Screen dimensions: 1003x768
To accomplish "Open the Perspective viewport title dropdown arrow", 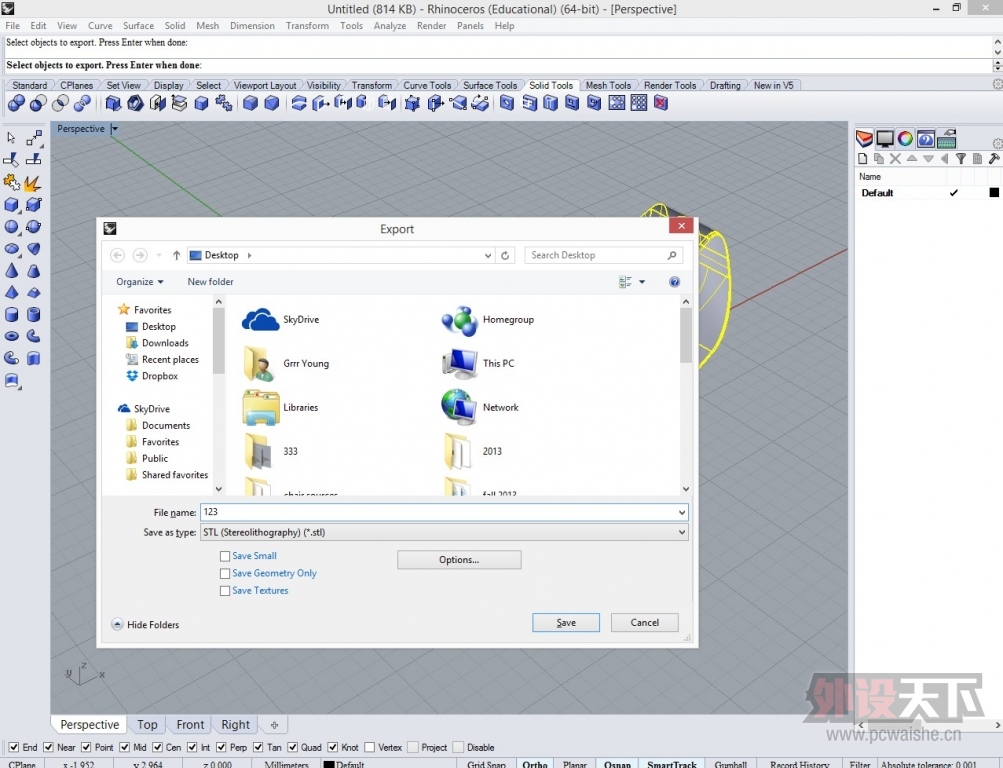I will tap(115, 129).
